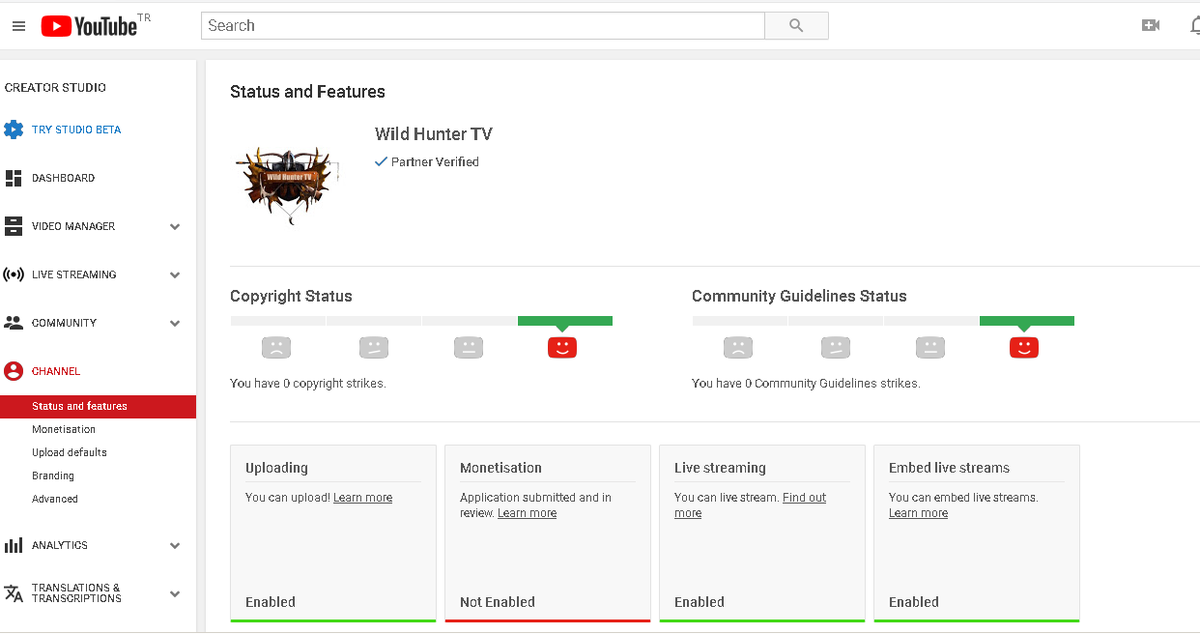This screenshot has height=634, width=1200.
Task: Open the create video camera icon
Action: point(1151,25)
